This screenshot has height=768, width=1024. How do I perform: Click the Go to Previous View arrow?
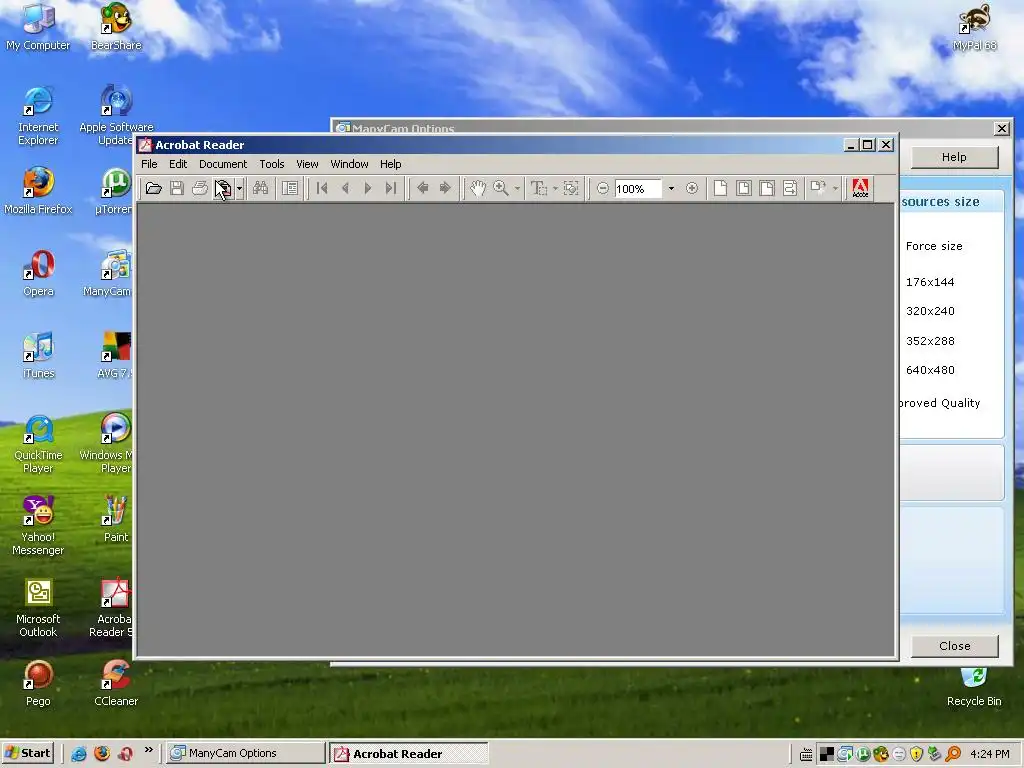click(423, 189)
